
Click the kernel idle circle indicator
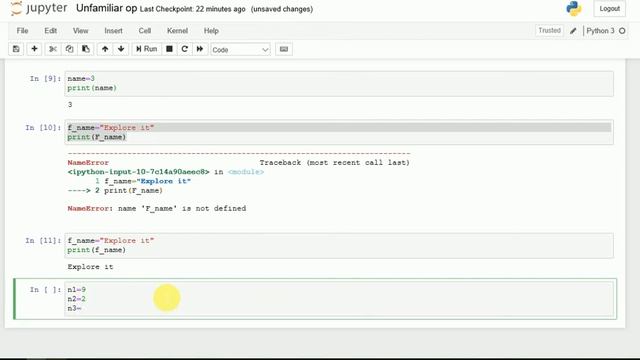point(622,31)
